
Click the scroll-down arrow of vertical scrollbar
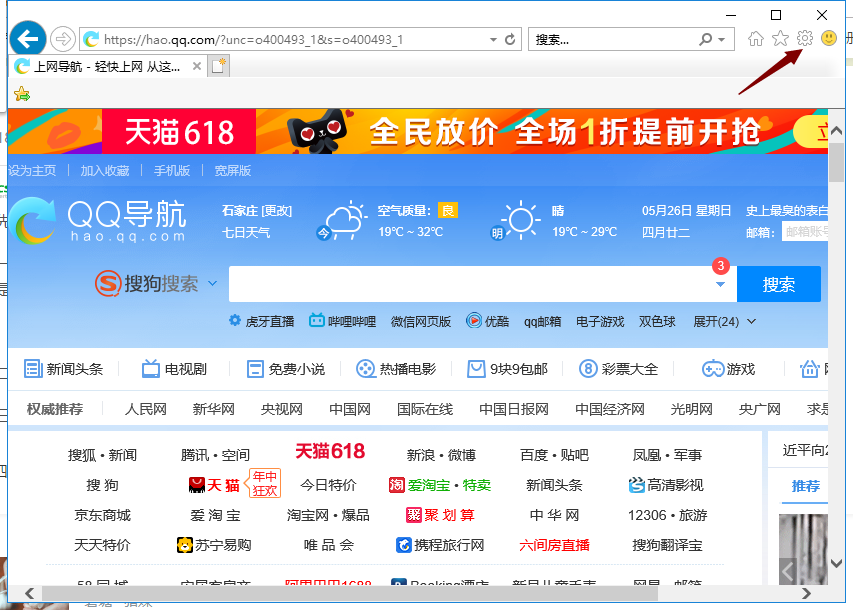point(836,563)
